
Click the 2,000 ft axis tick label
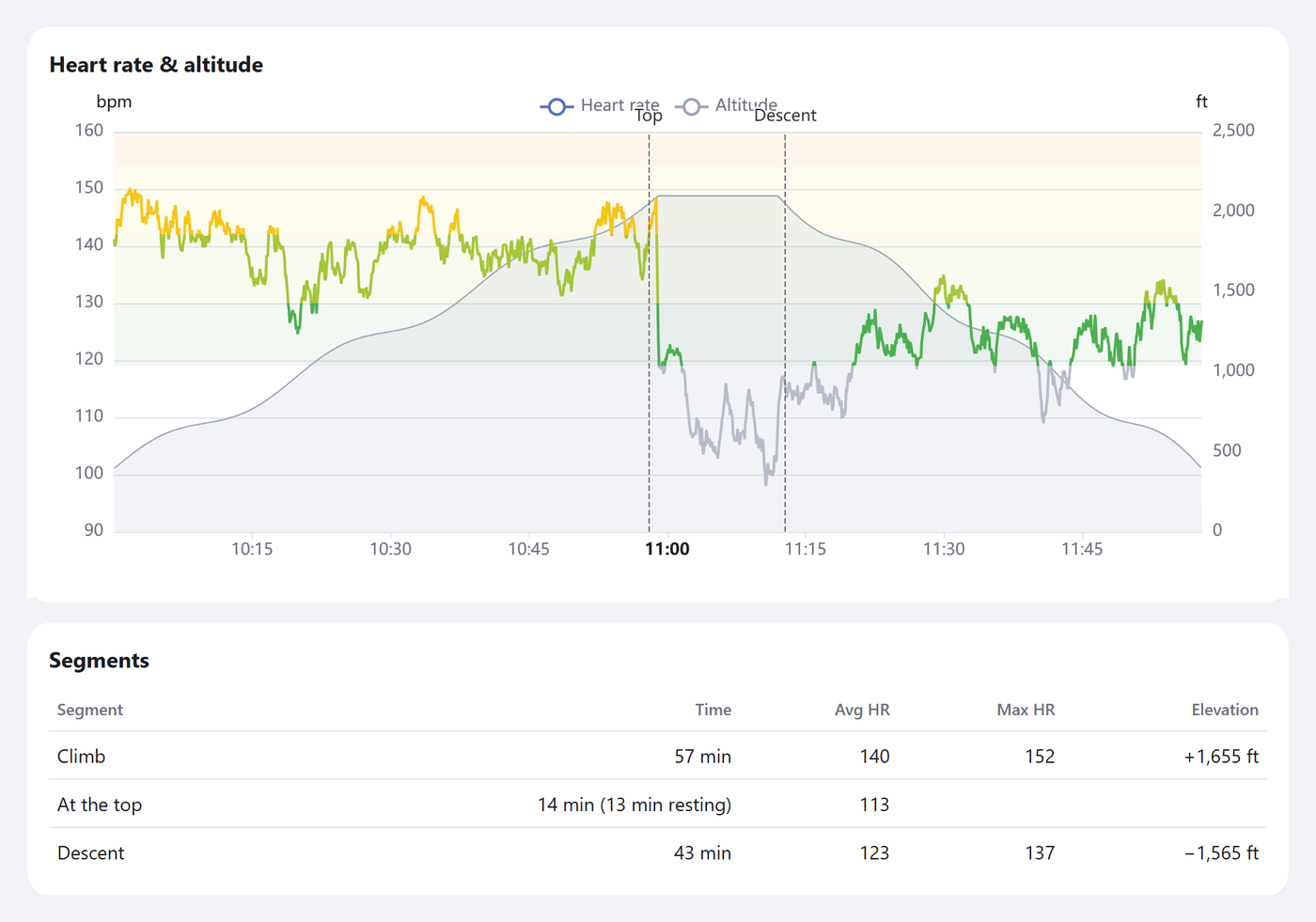(x=1233, y=211)
